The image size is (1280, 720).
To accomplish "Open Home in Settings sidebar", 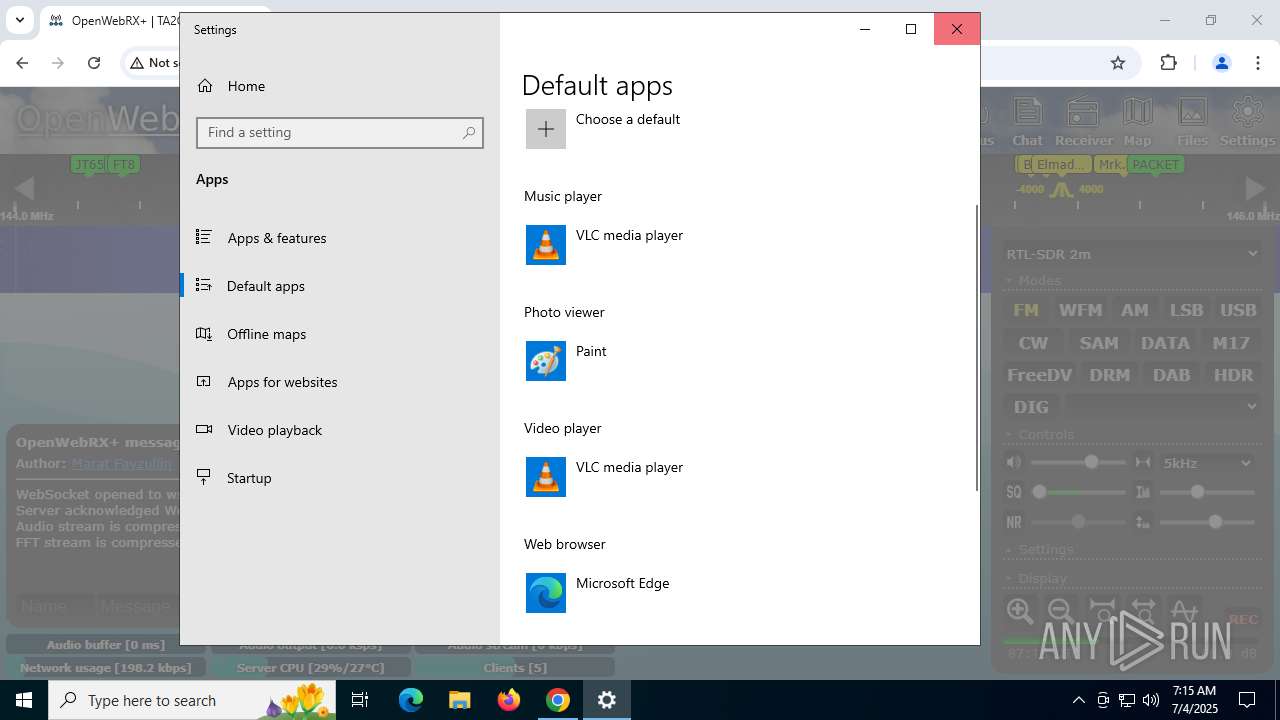I will pyautogui.click(x=340, y=86).
